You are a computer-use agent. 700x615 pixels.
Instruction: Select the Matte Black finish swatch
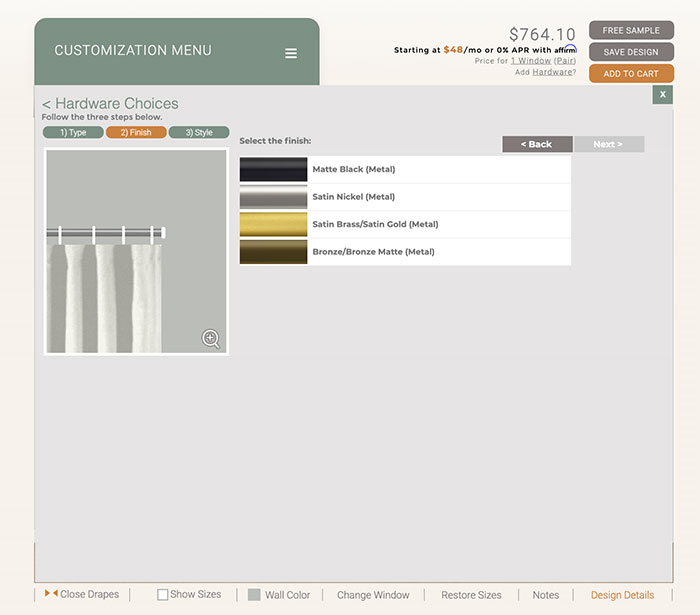(x=273, y=170)
